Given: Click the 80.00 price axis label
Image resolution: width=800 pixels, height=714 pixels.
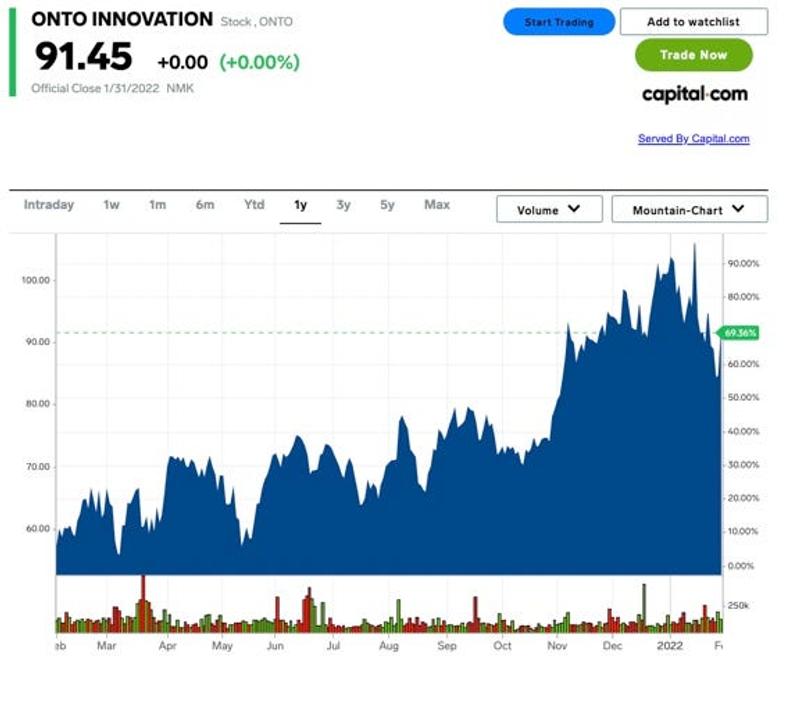Looking at the screenshot, I should (x=38, y=404).
